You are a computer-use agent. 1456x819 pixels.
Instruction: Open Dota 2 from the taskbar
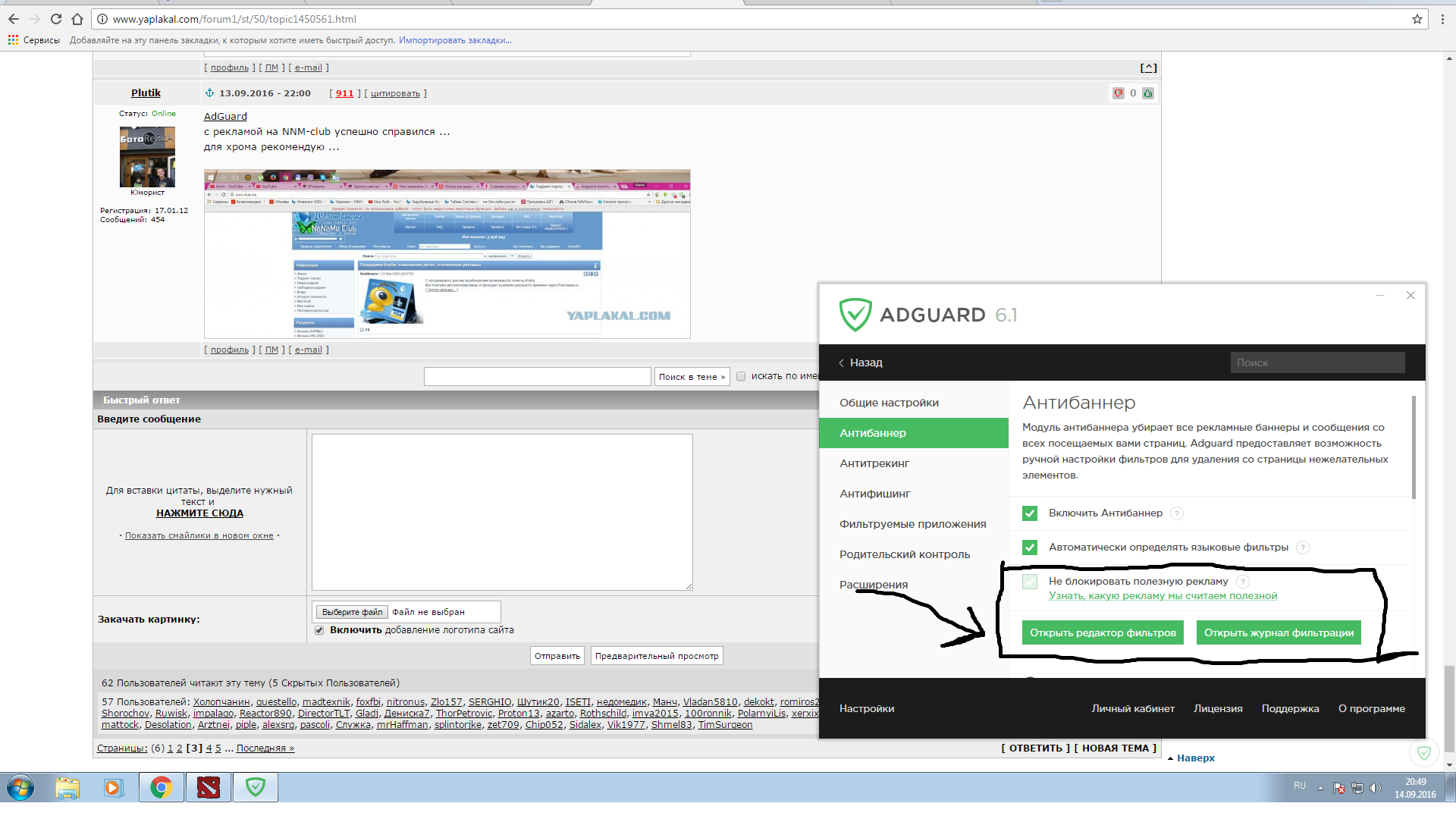[x=209, y=788]
